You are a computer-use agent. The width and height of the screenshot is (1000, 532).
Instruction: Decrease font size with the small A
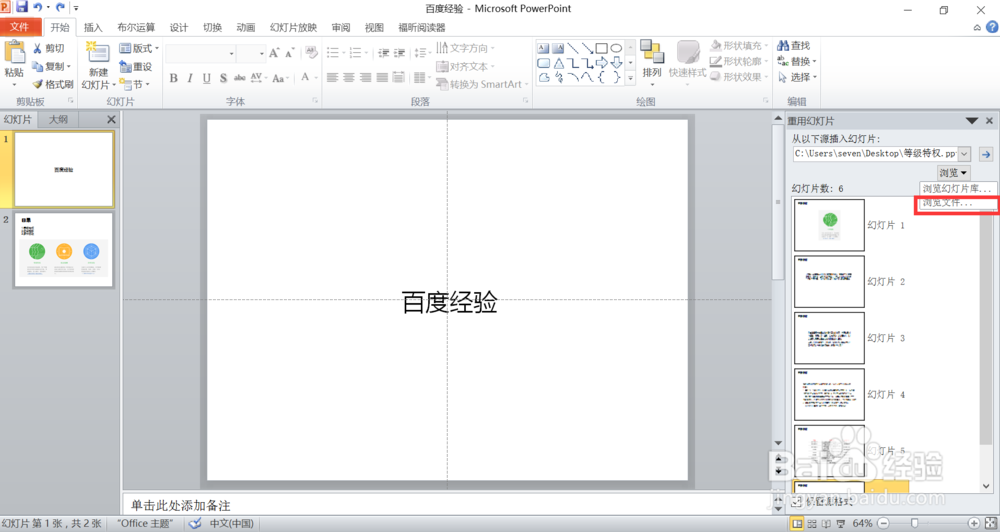click(x=290, y=53)
